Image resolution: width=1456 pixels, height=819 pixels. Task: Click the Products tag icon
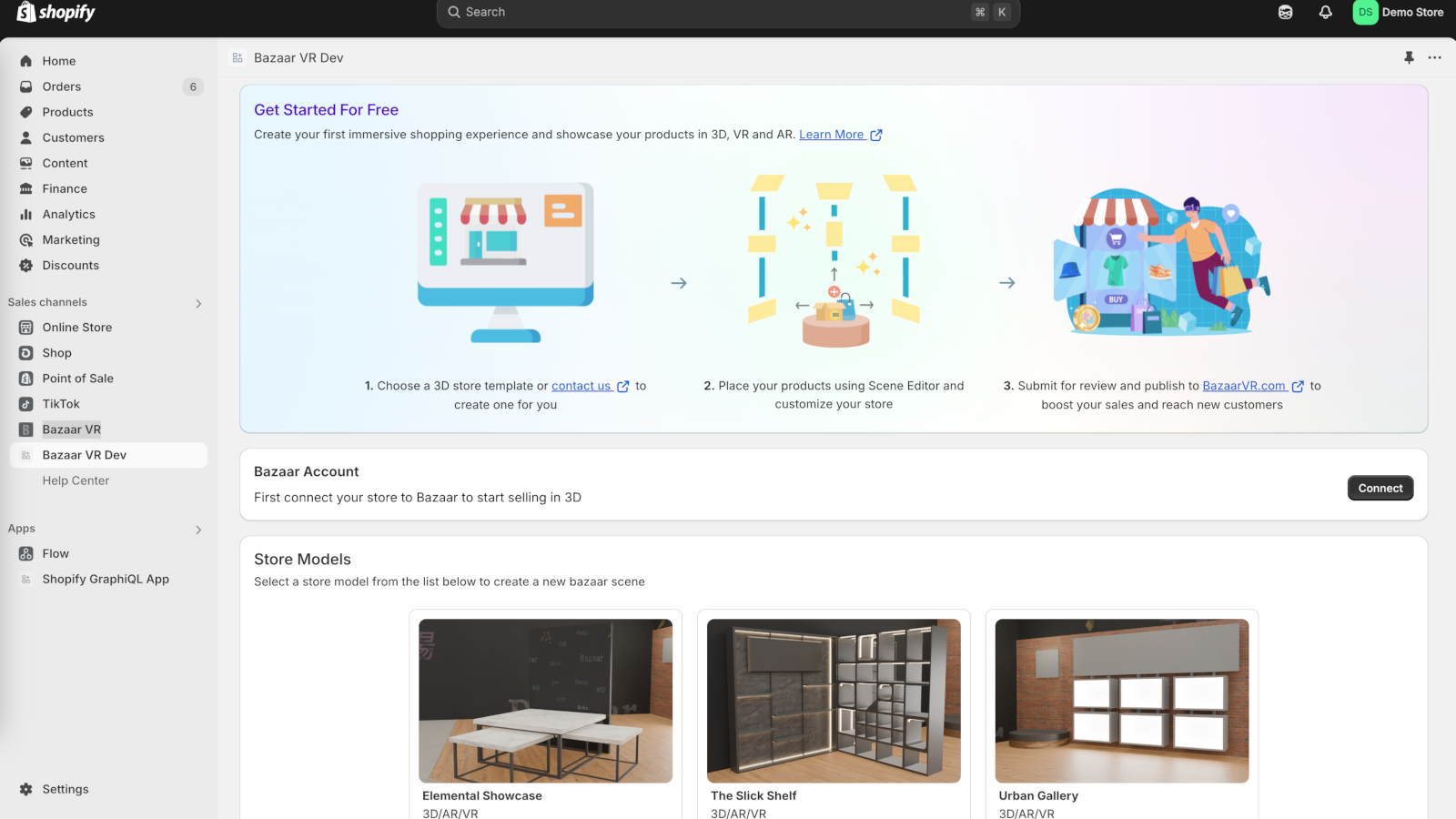pos(26,112)
